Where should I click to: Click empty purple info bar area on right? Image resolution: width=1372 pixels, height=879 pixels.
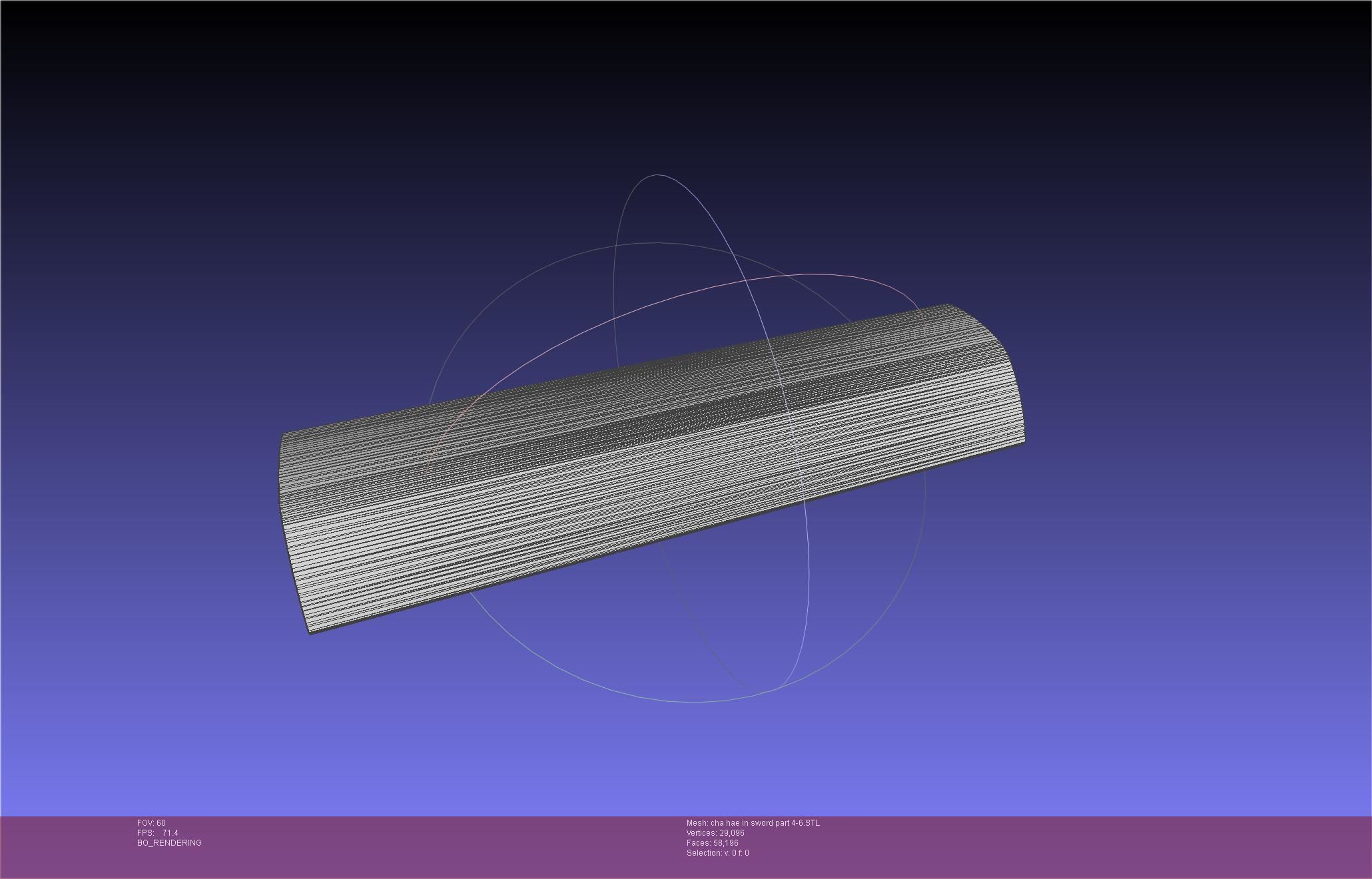pos(1132,846)
